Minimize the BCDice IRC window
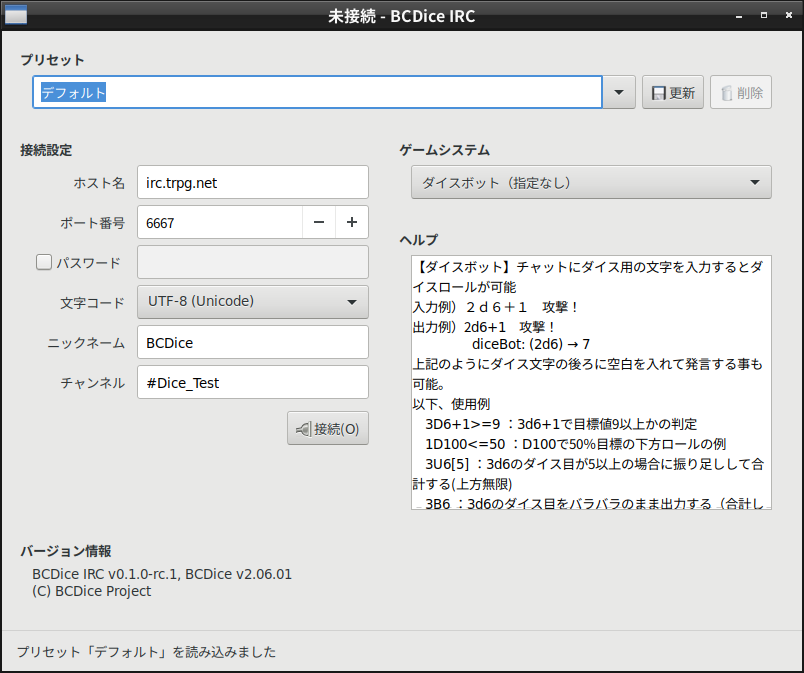Screen dimensions: 804x673 tap(739, 16)
